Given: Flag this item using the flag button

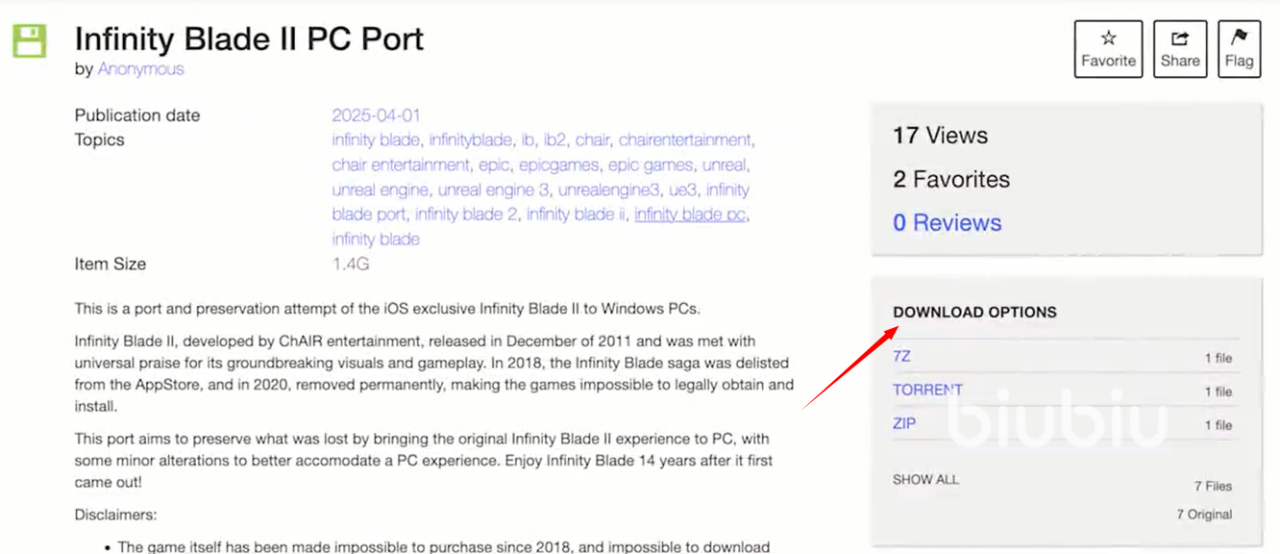Looking at the screenshot, I should 1239,49.
